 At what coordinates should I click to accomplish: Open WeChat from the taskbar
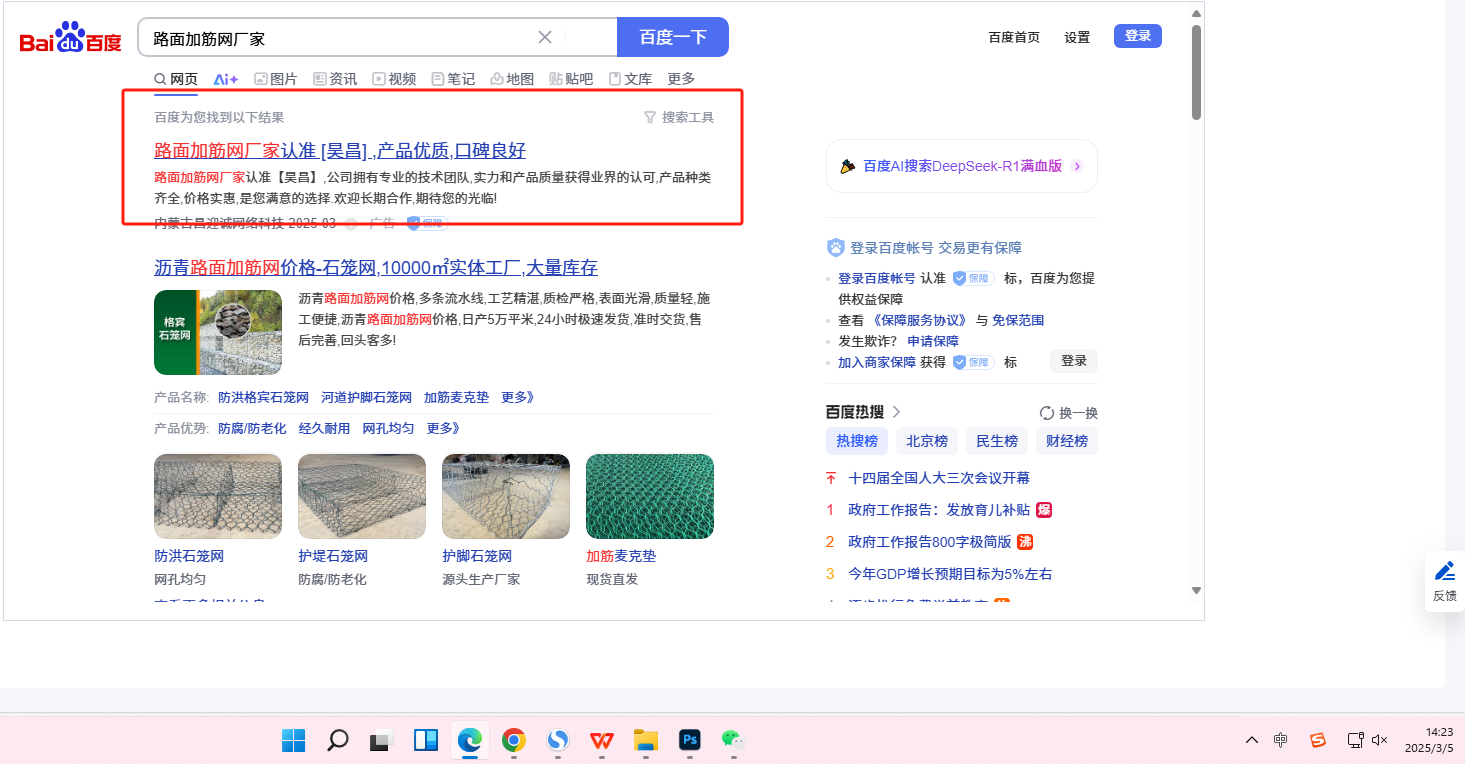(734, 740)
